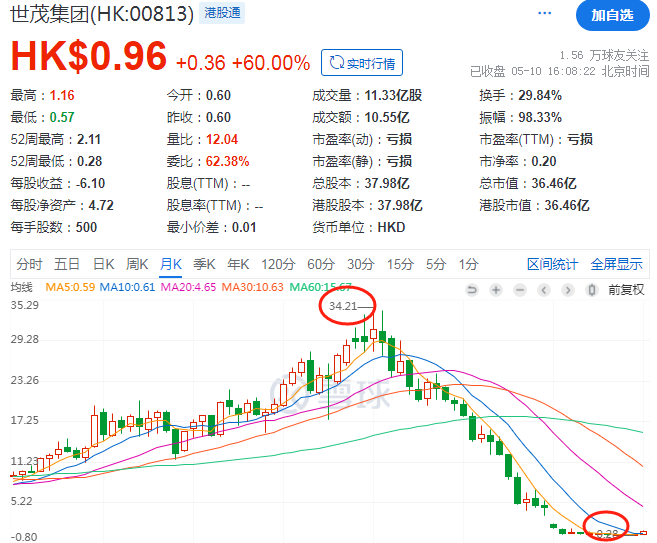This screenshot has width=657, height=543.
Task: Switch to the 分时 chart tab
Action: tap(29, 264)
